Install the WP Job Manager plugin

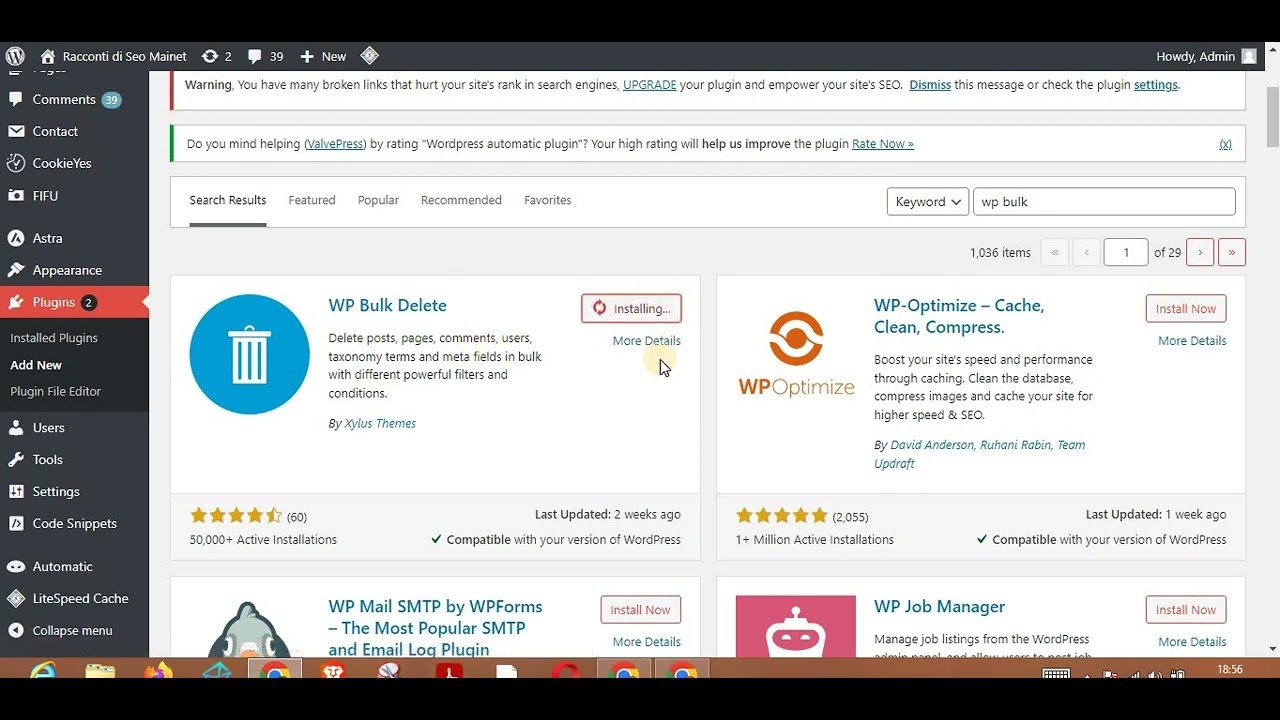click(1186, 609)
